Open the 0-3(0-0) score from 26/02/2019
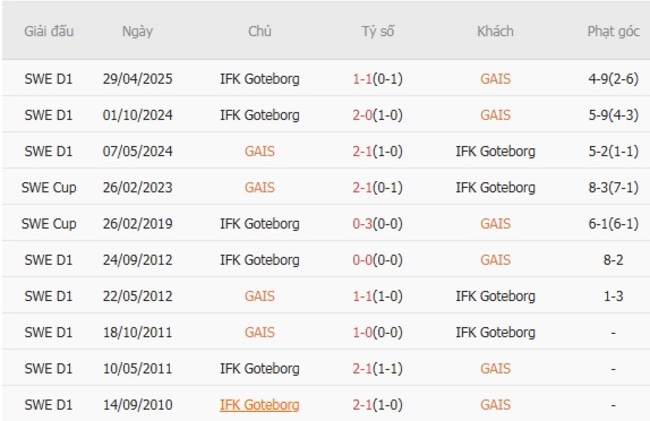This screenshot has width=650, height=421. click(378, 224)
